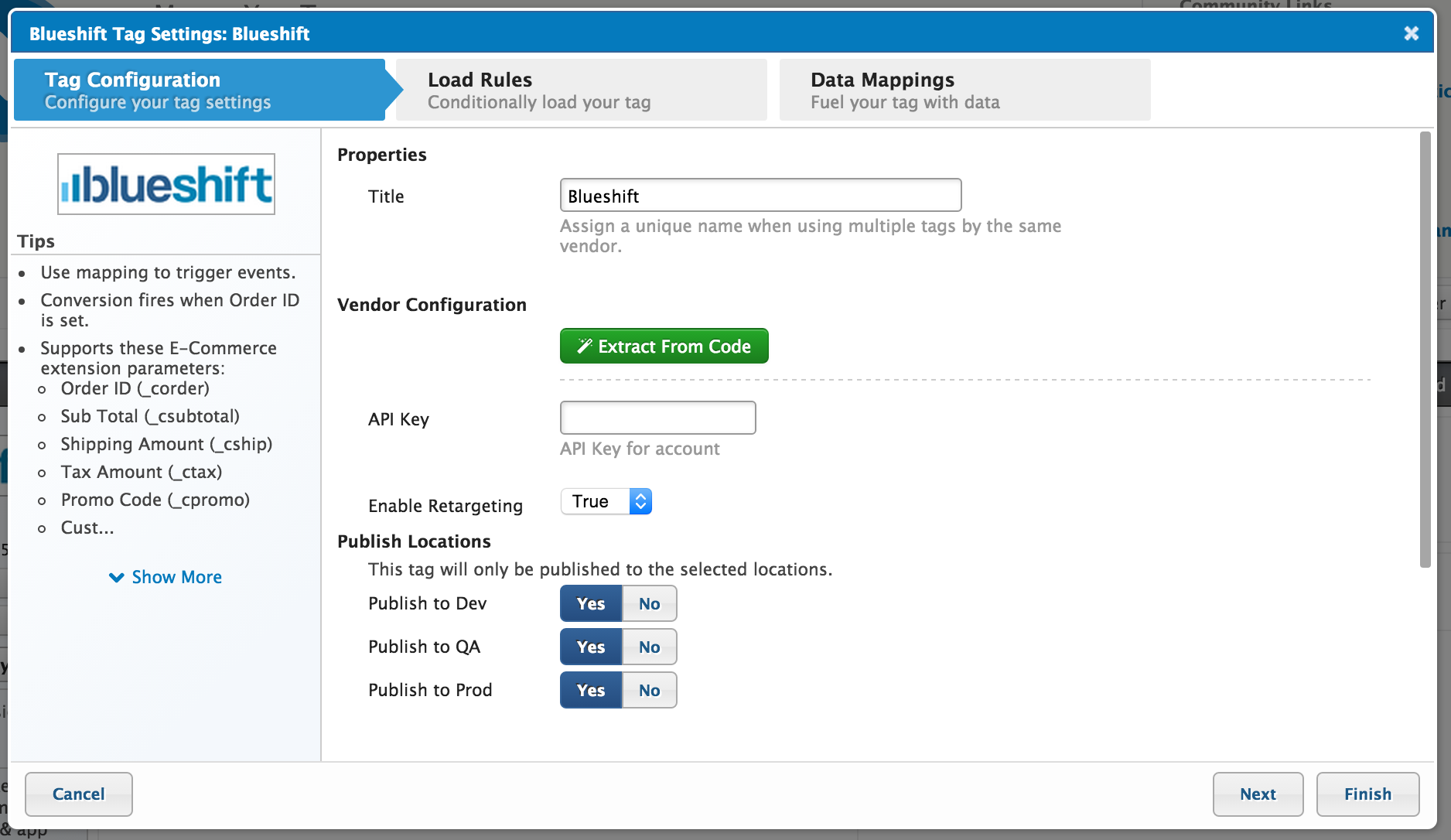Click the Cancel button
Image resolution: width=1451 pixels, height=840 pixels.
click(79, 794)
